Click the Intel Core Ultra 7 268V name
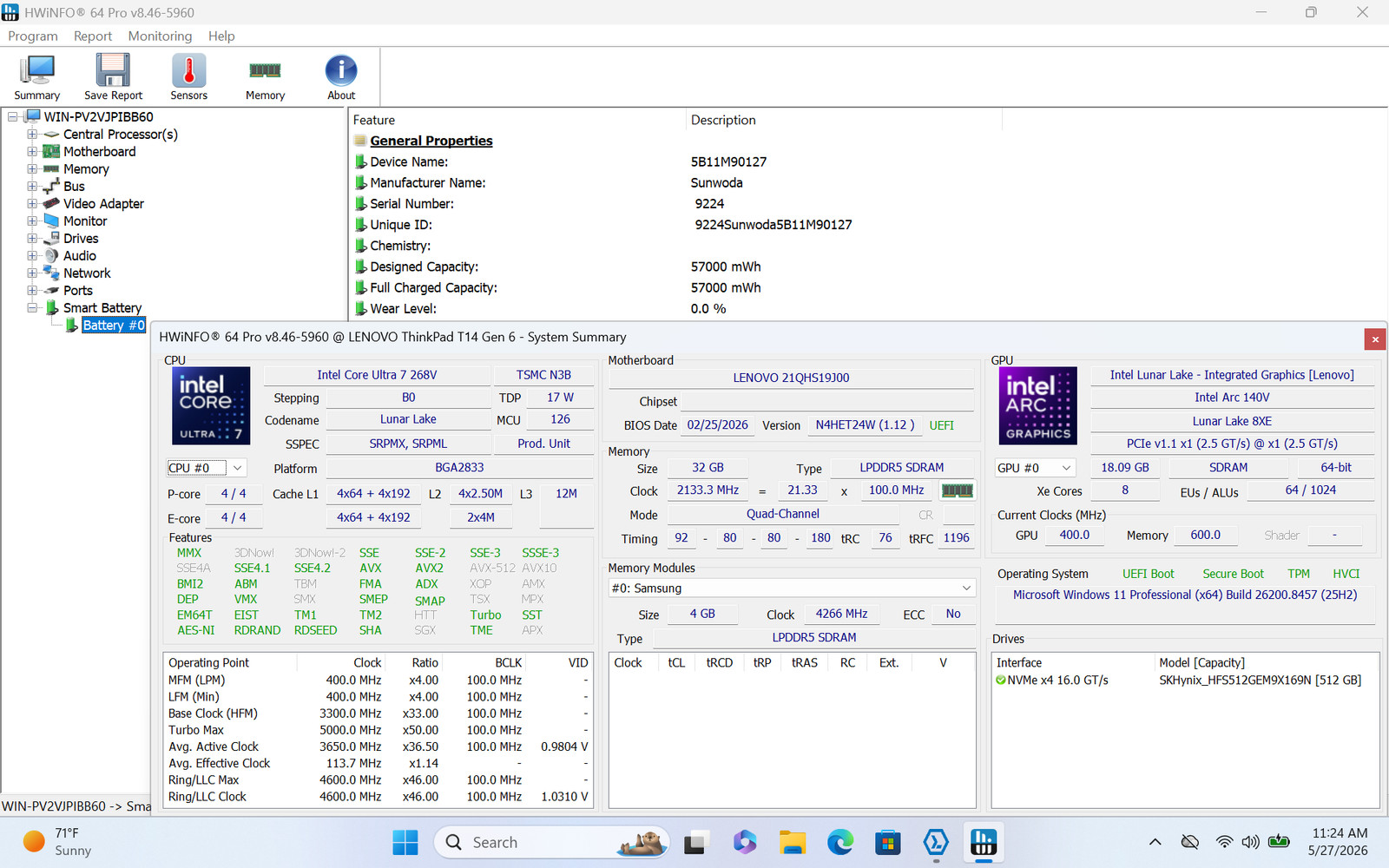The image size is (1389, 868). coord(377,375)
